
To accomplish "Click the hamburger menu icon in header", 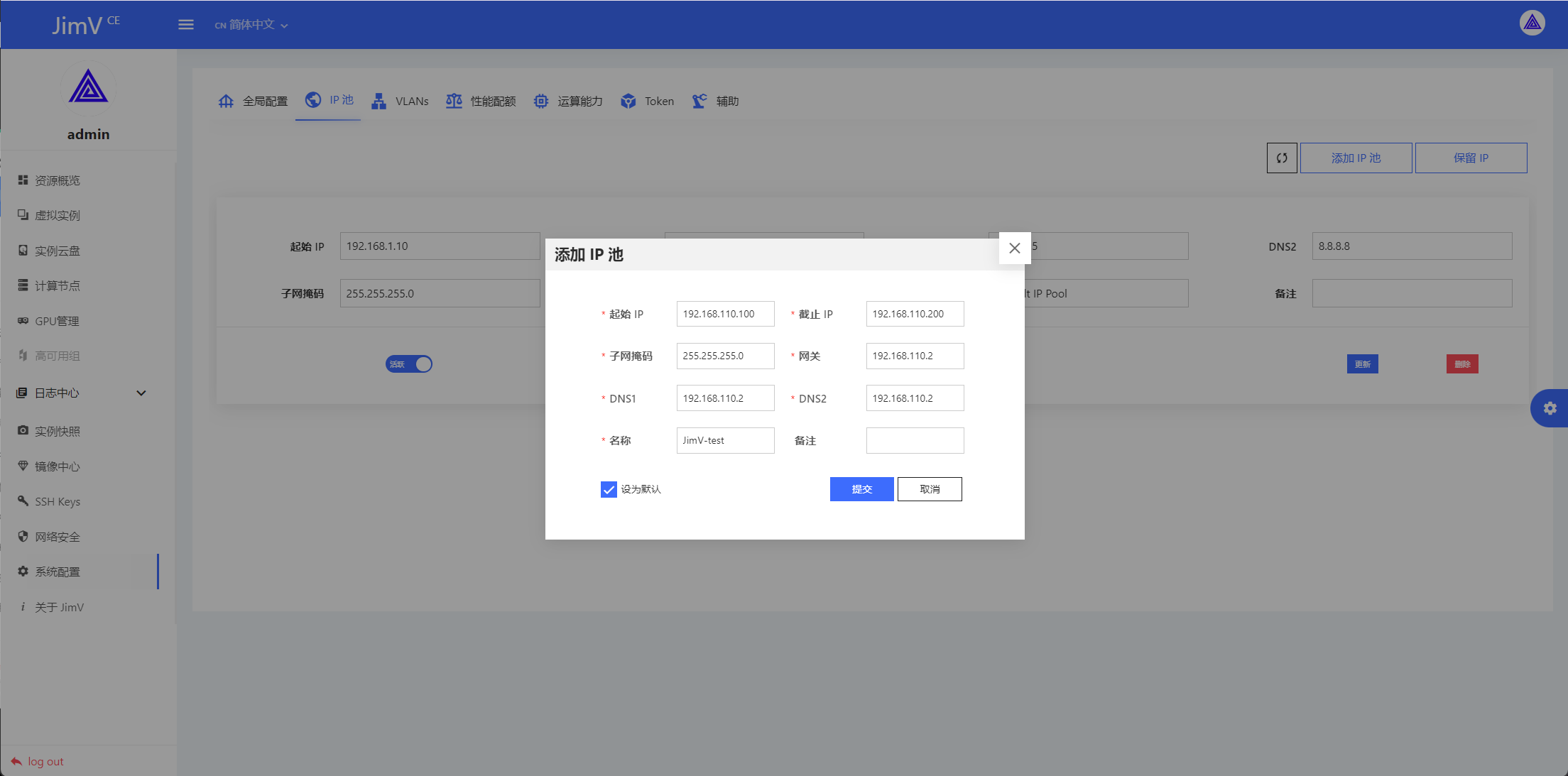I will 186,25.
